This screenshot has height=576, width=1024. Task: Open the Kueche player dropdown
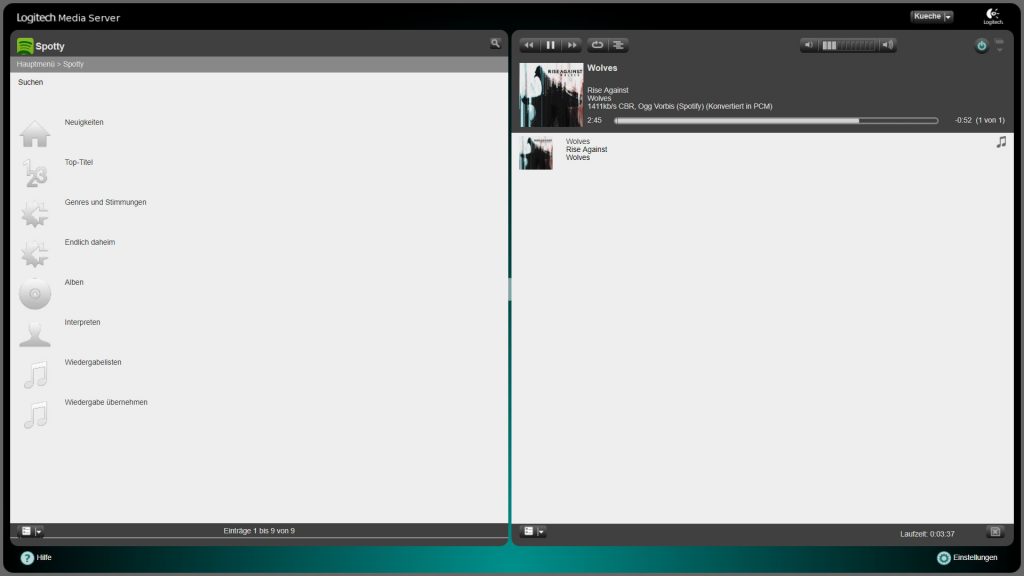coord(932,16)
